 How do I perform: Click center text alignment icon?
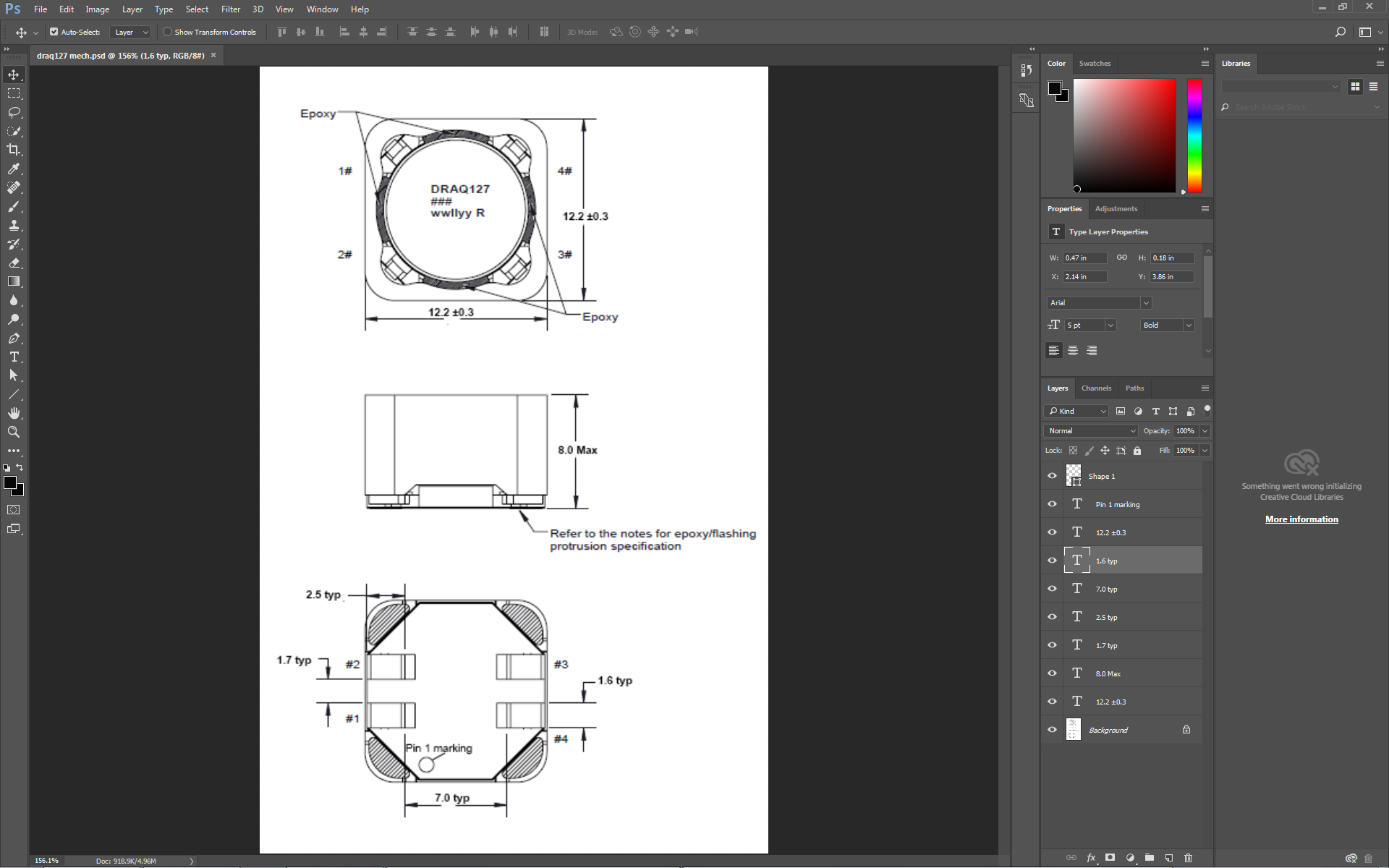(x=1073, y=350)
